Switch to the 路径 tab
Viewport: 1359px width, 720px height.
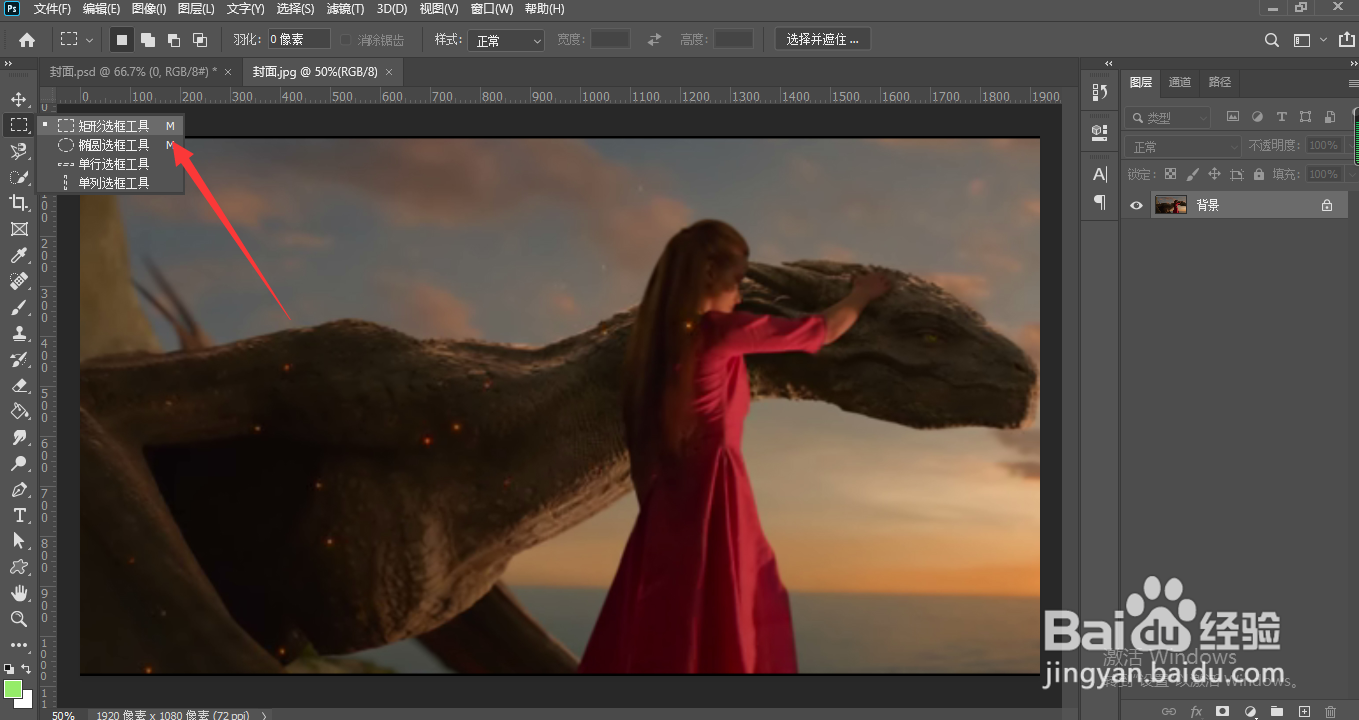[x=1220, y=82]
